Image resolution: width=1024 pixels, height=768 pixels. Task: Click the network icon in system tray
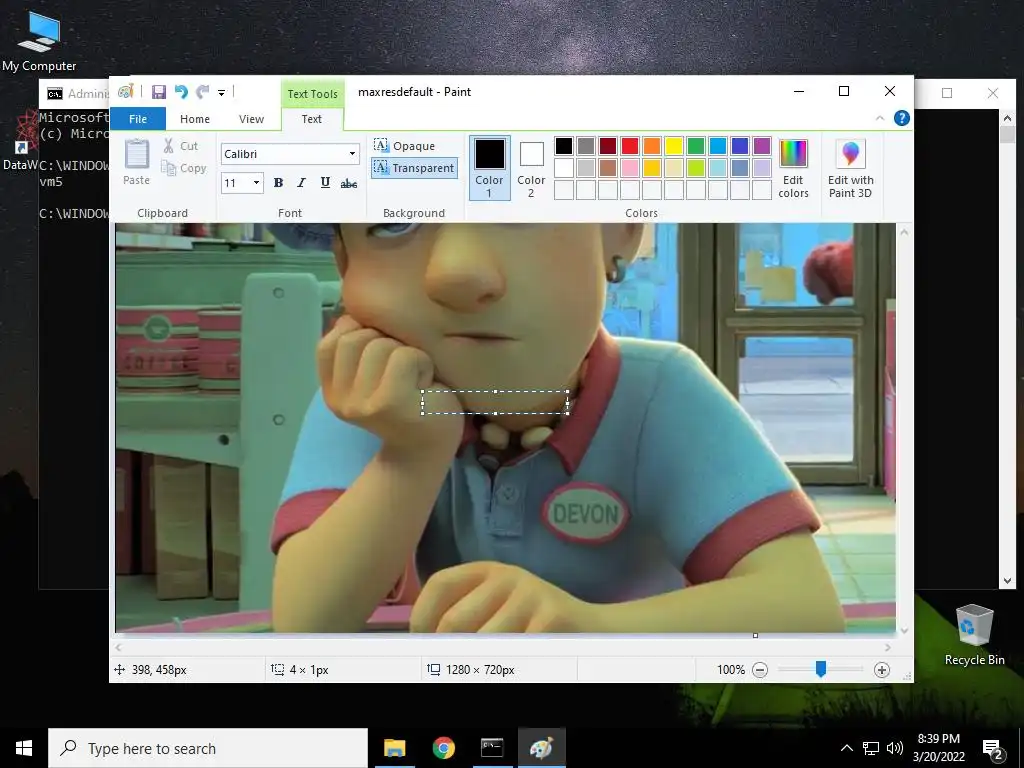point(871,748)
